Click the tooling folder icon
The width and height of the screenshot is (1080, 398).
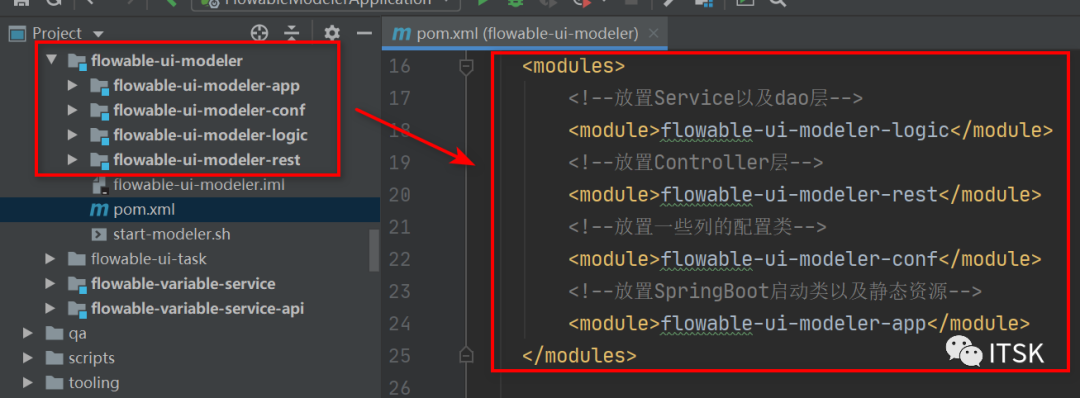[x=54, y=383]
